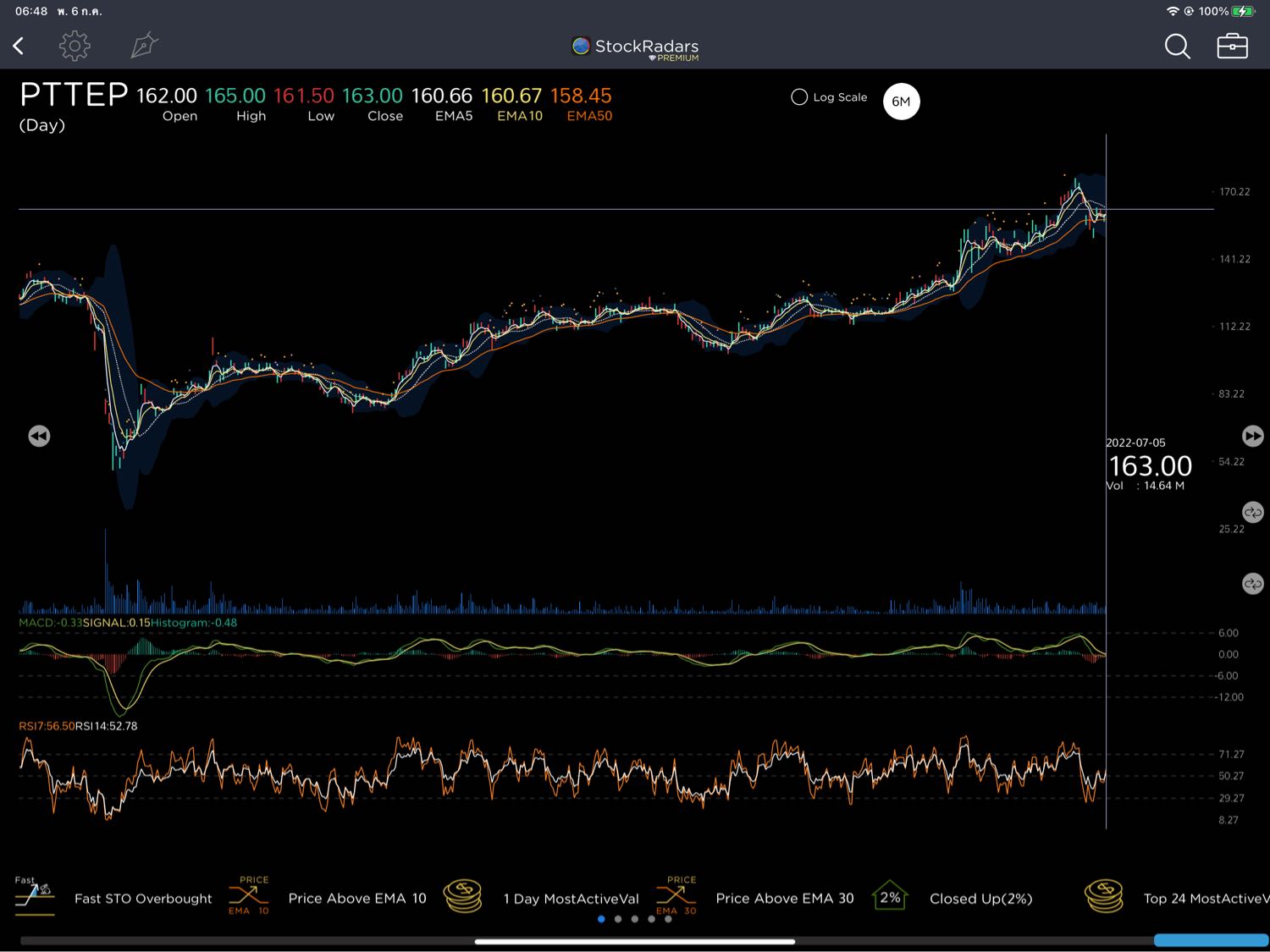This screenshot has height=952, width=1270.
Task: Tap the first blue page indicator dot
Action: coord(601,919)
